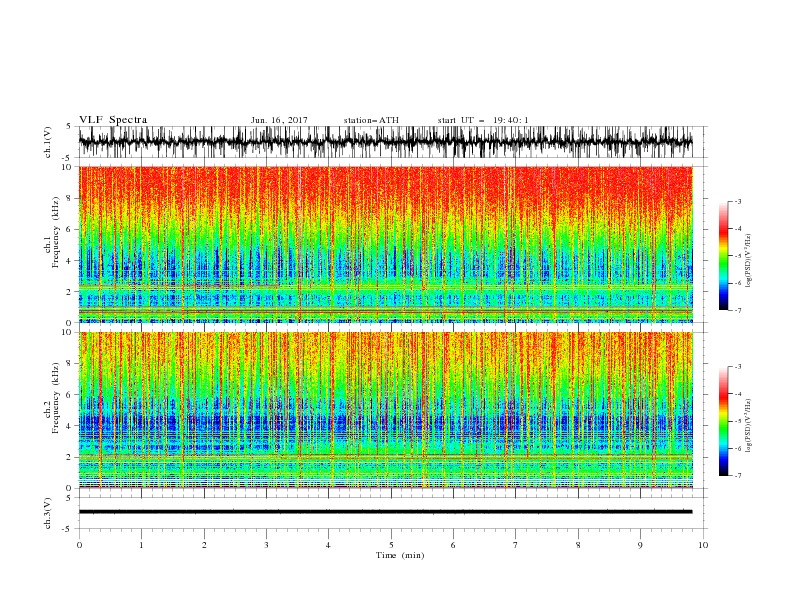Click the ch.3 voltage trace line

click(x=385, y=512)
